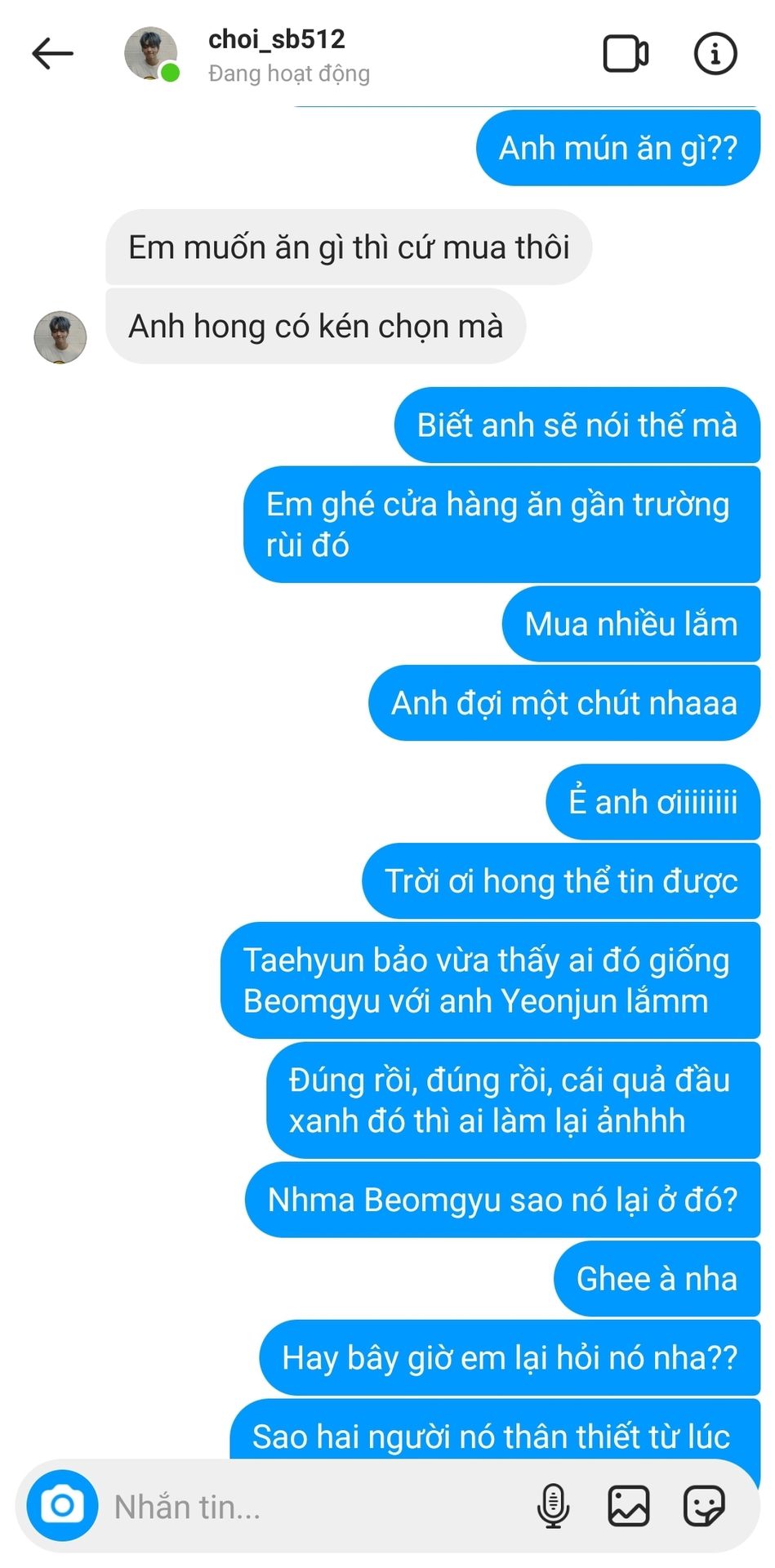Open the sticker picker icon
The image size is (775, 1568).
coord(704,1505)
